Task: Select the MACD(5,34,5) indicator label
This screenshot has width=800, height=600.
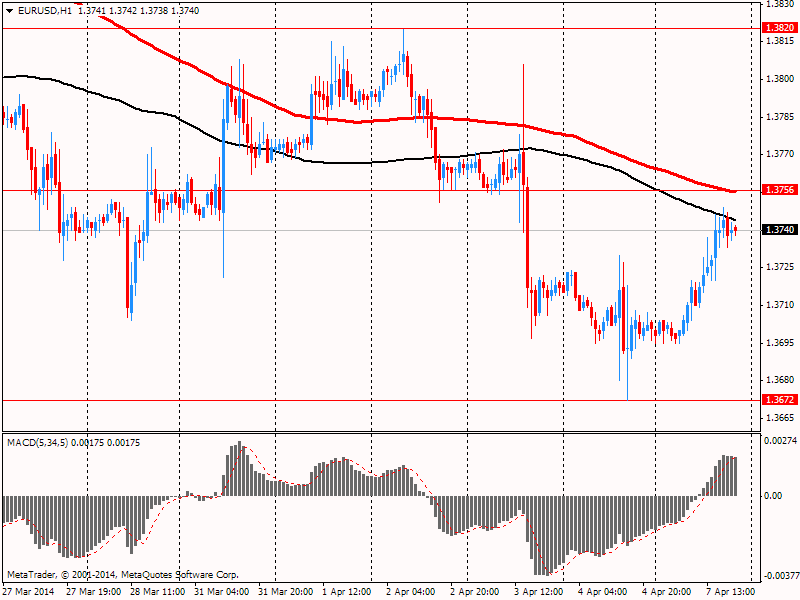Action: pyautogui.click(x=37, y=443)
